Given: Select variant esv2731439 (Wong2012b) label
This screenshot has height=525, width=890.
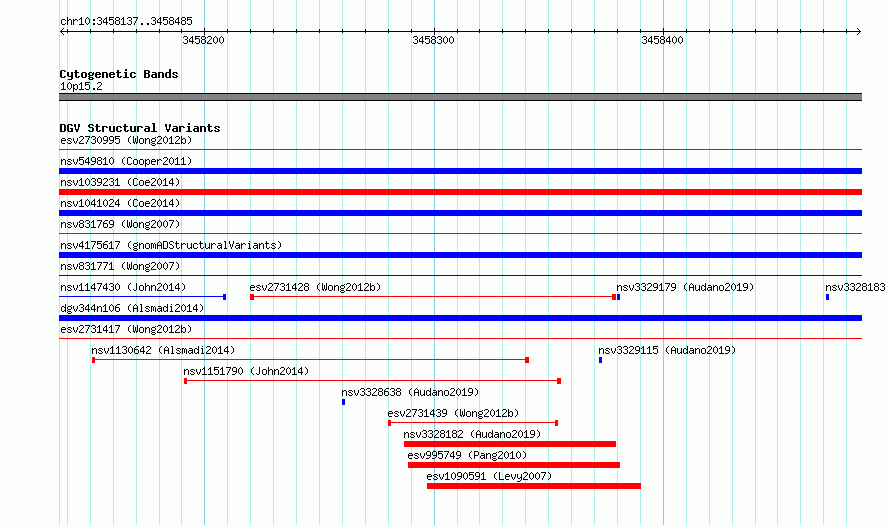Looking at the screenshot, I should (x=453, y=413).
